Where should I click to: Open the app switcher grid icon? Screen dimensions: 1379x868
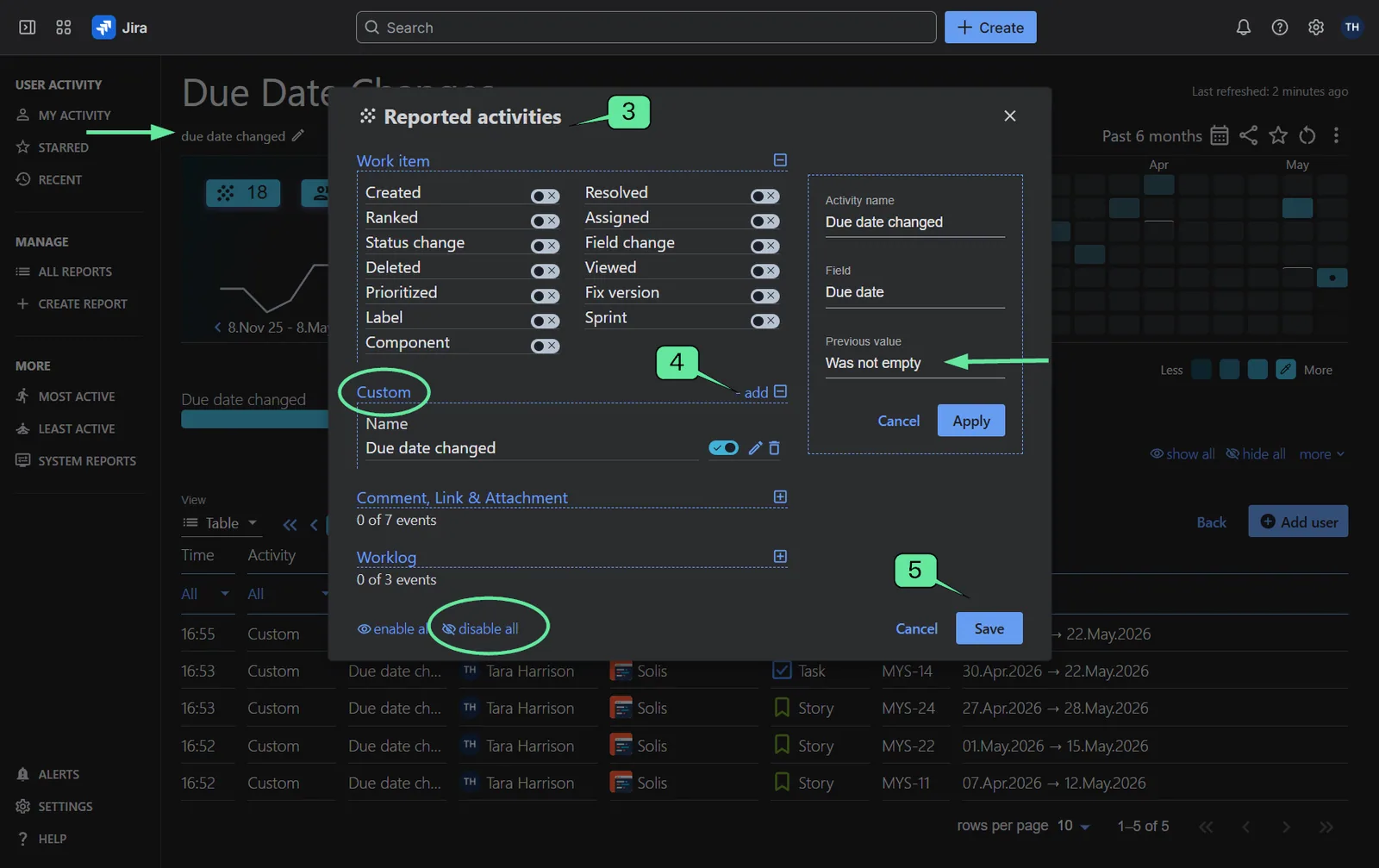(x=64, y=28)
